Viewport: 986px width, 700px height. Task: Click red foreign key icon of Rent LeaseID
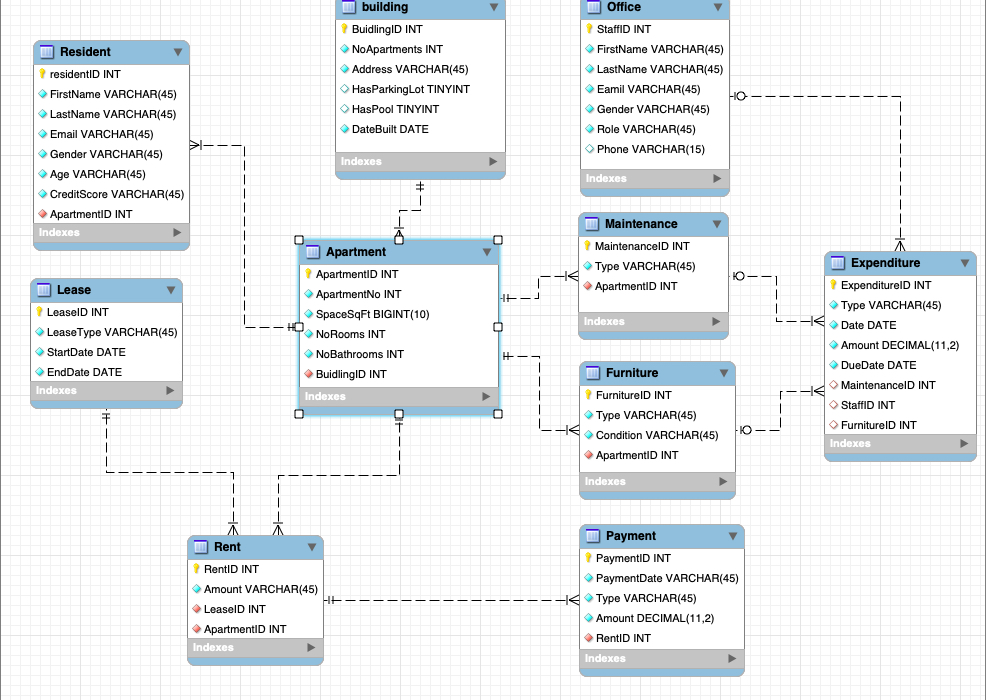[197, 609]
